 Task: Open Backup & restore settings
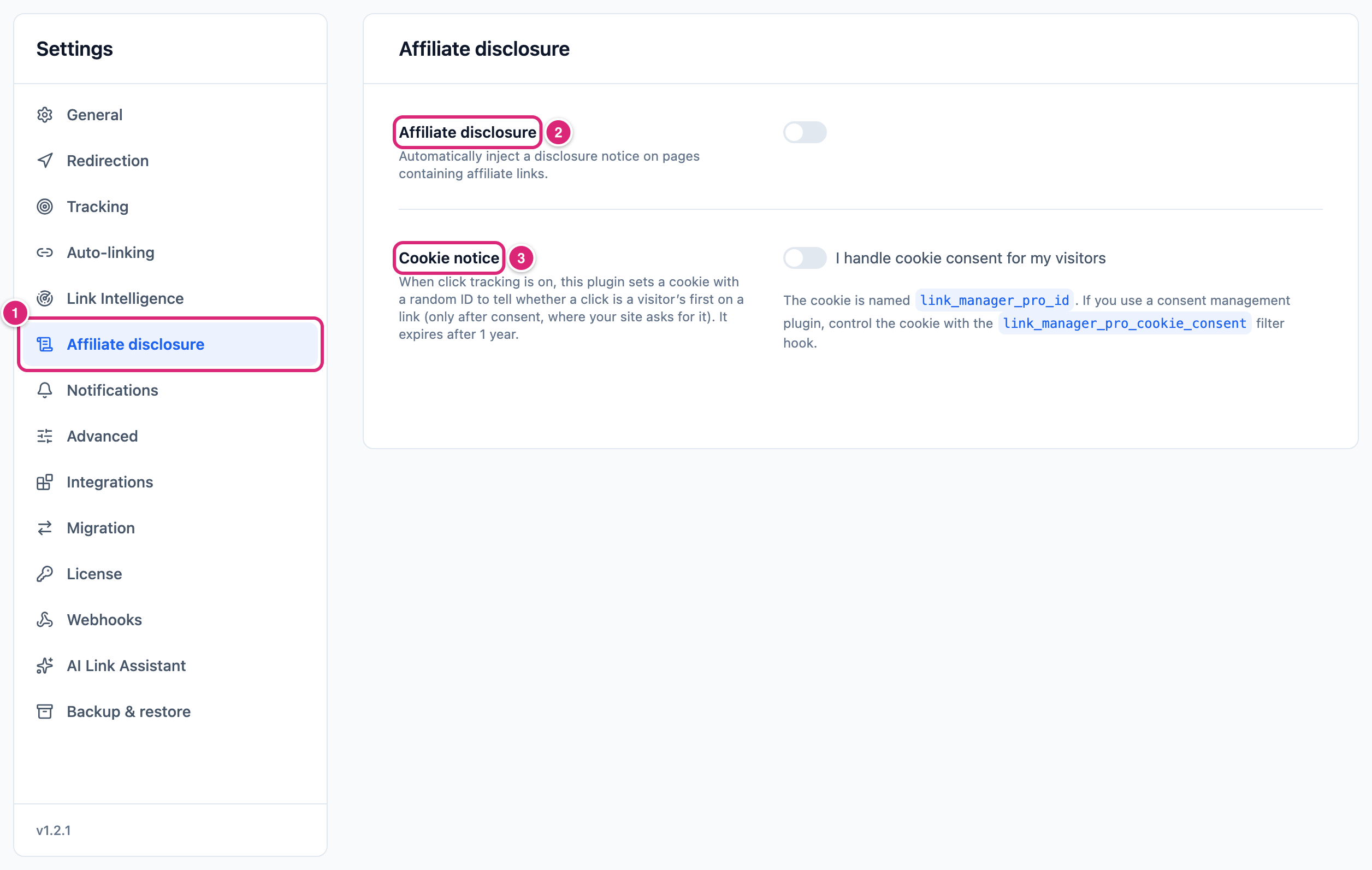tap(170, 712)
